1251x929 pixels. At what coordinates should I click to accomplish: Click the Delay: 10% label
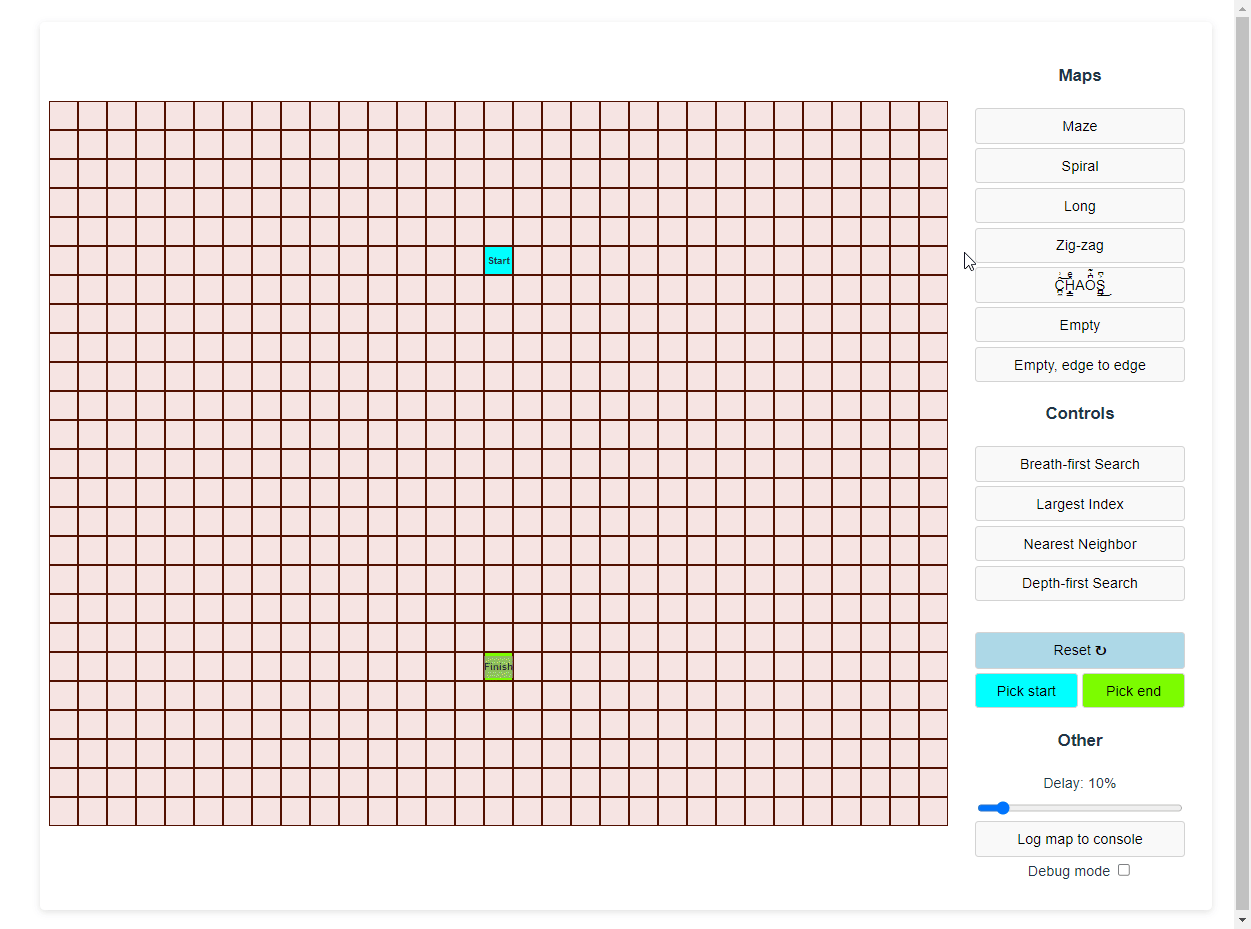click(1079, 783)
